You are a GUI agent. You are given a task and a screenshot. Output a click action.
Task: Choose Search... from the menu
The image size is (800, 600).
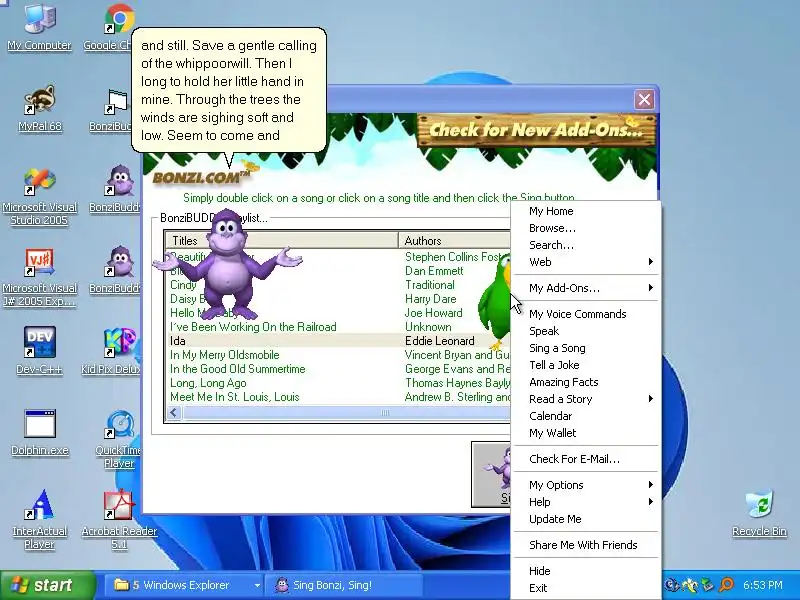click(585, 245)
